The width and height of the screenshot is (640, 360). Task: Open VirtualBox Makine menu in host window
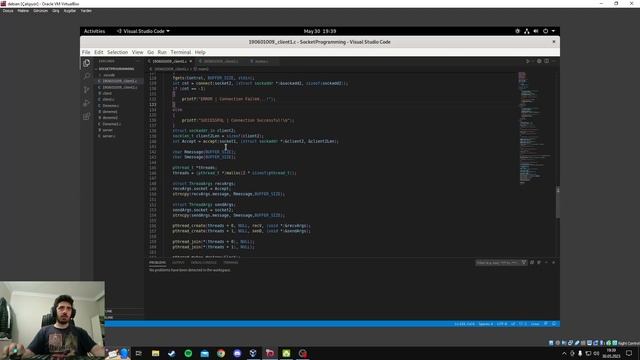[23, 11]
